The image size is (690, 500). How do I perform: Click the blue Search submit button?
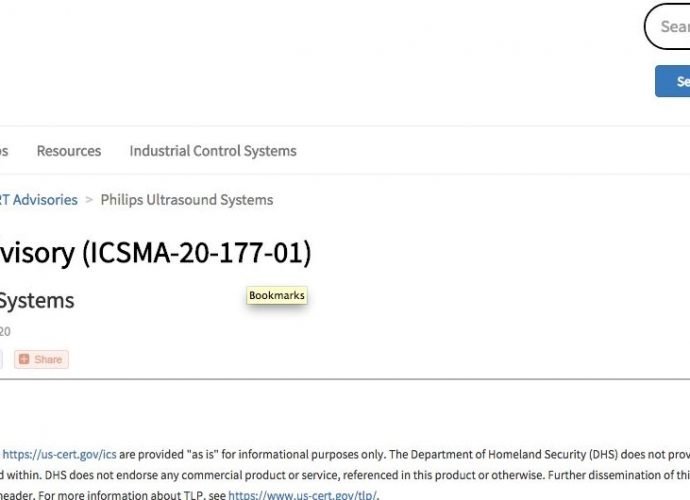click(672, 81)
